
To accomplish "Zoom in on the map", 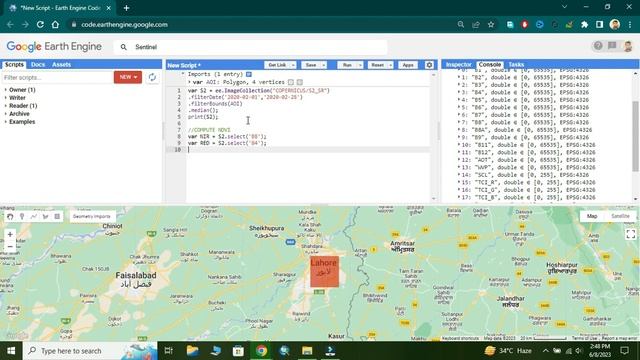I will pos(10,234).
